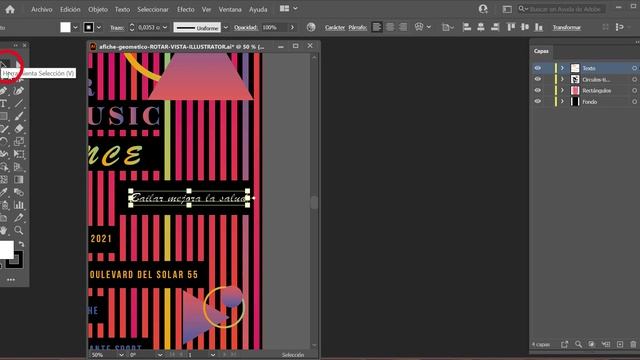Open the stroke weight dropdown
This screenshot has height=360, width=640.
[165, 27]
